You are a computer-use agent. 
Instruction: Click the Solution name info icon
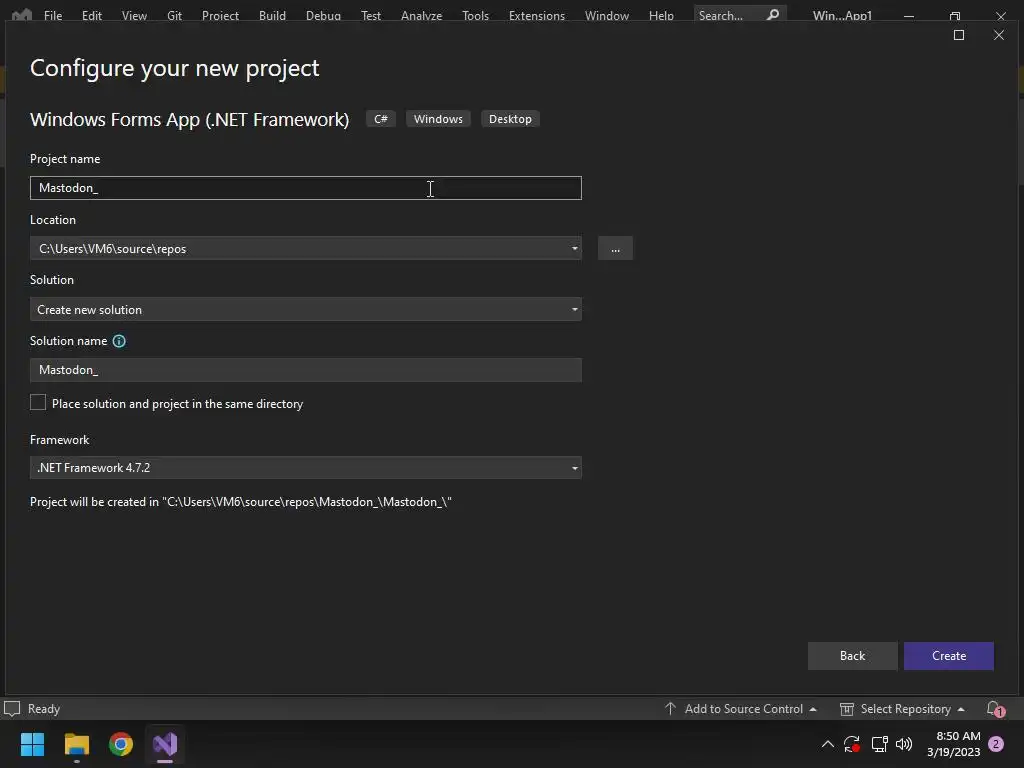click(119, 341)
